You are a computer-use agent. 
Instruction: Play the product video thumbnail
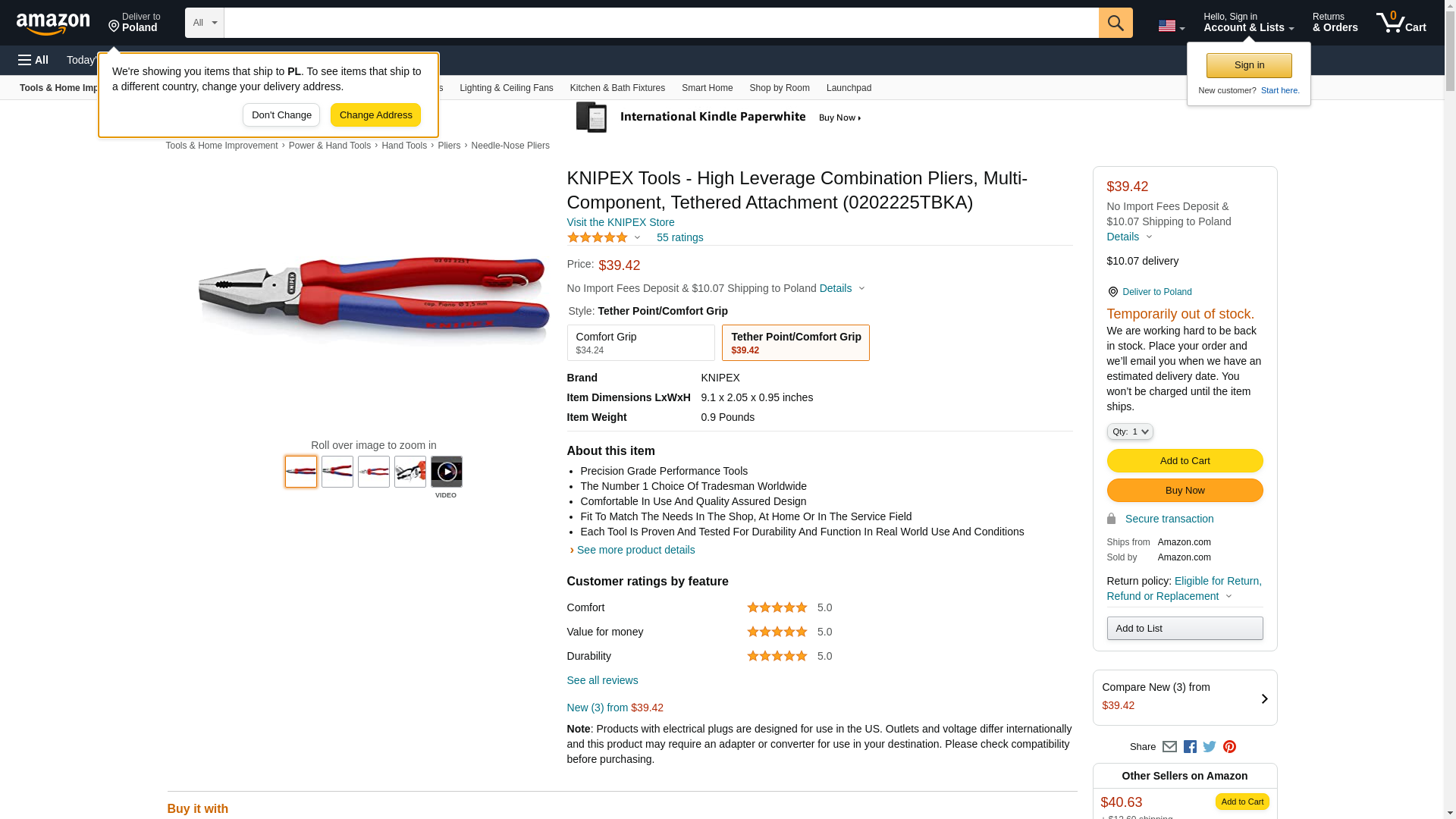click(447, 472)
